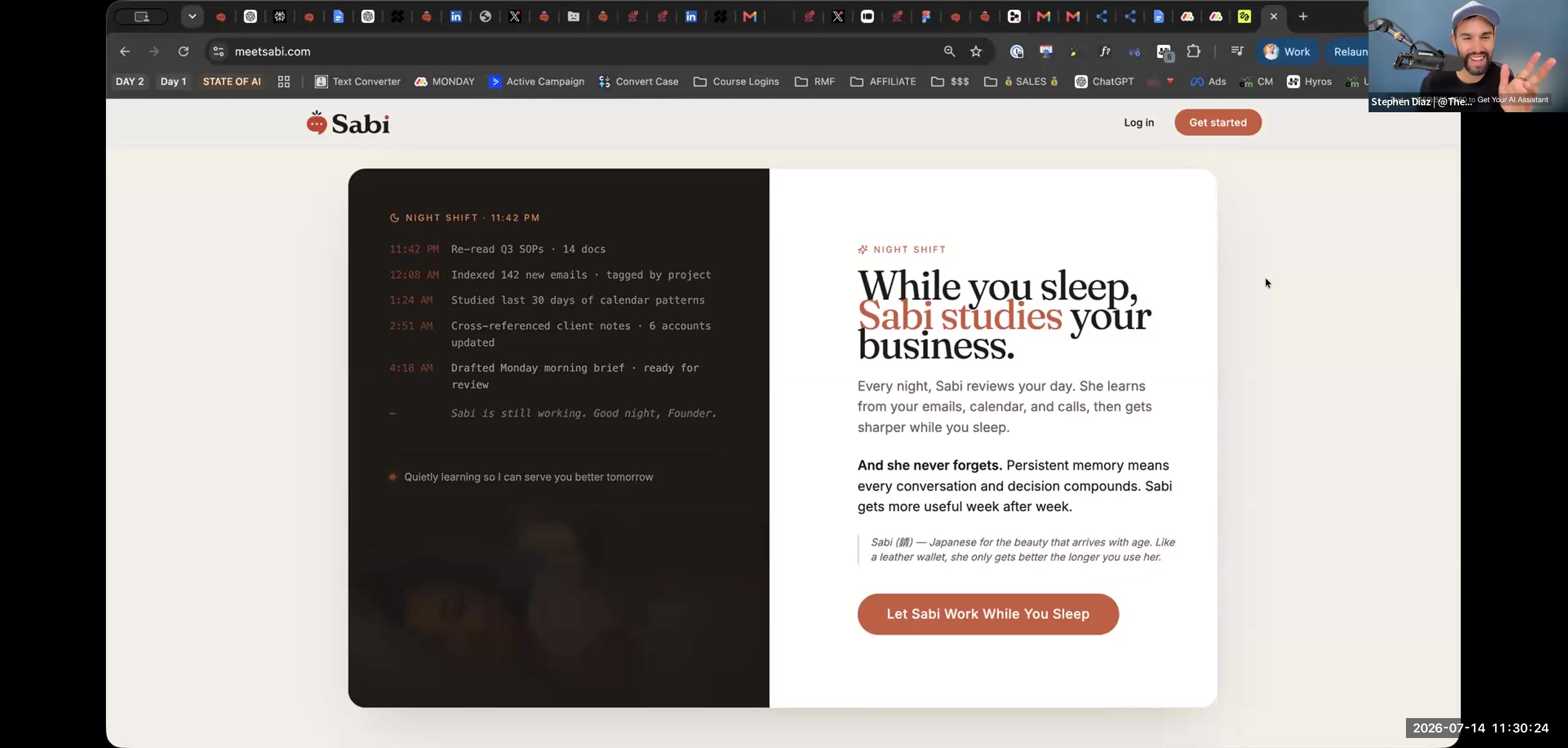Click the Sabi logo
Image resolution: width=1568 pixels, height=748 pixels.
pos(348,123)
